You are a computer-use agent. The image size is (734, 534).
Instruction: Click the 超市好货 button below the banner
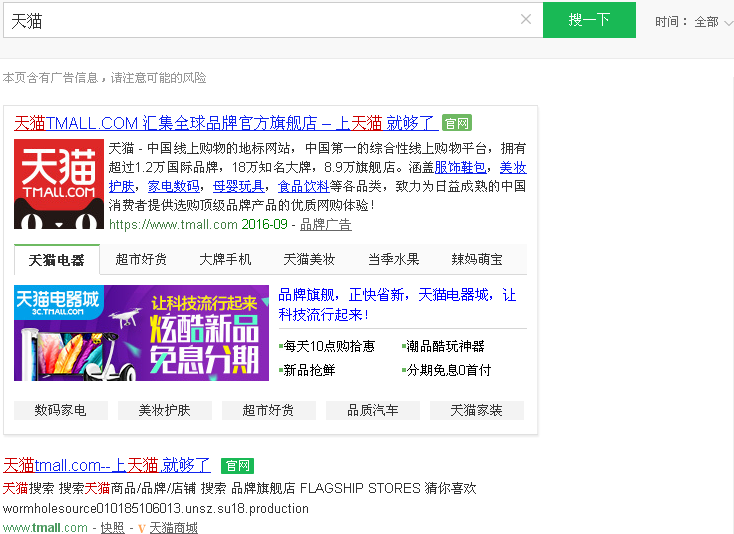pos(269,410)
